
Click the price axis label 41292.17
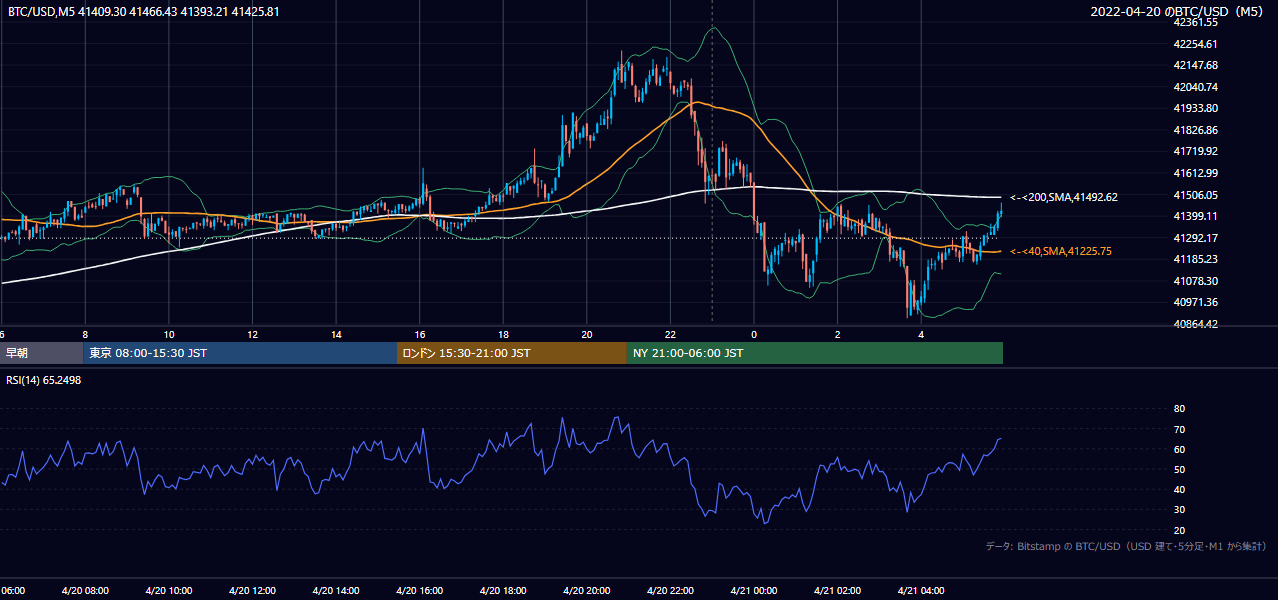click(x=1197, y=238)
